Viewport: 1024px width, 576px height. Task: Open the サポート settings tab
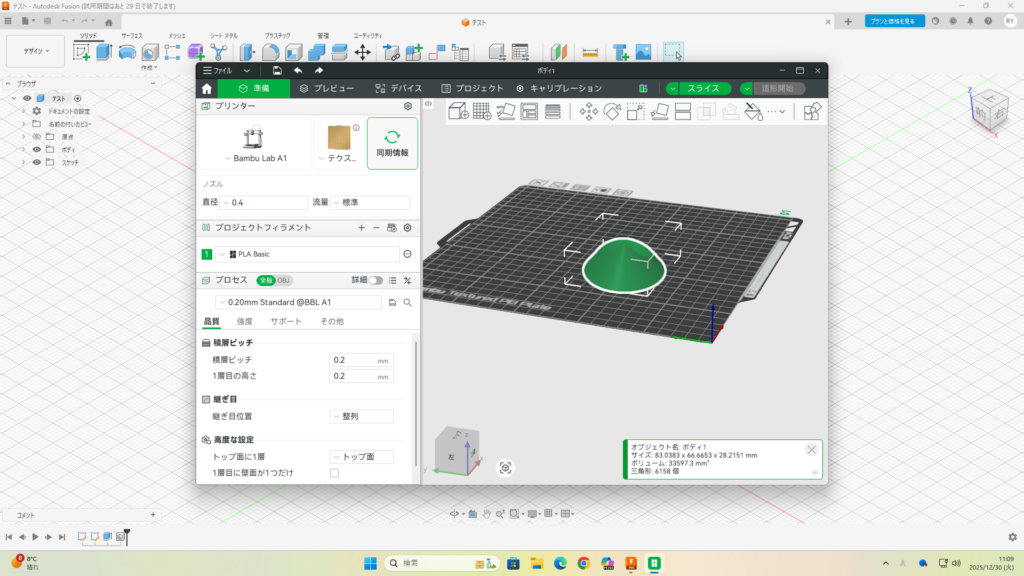click(x=286, y=321)
